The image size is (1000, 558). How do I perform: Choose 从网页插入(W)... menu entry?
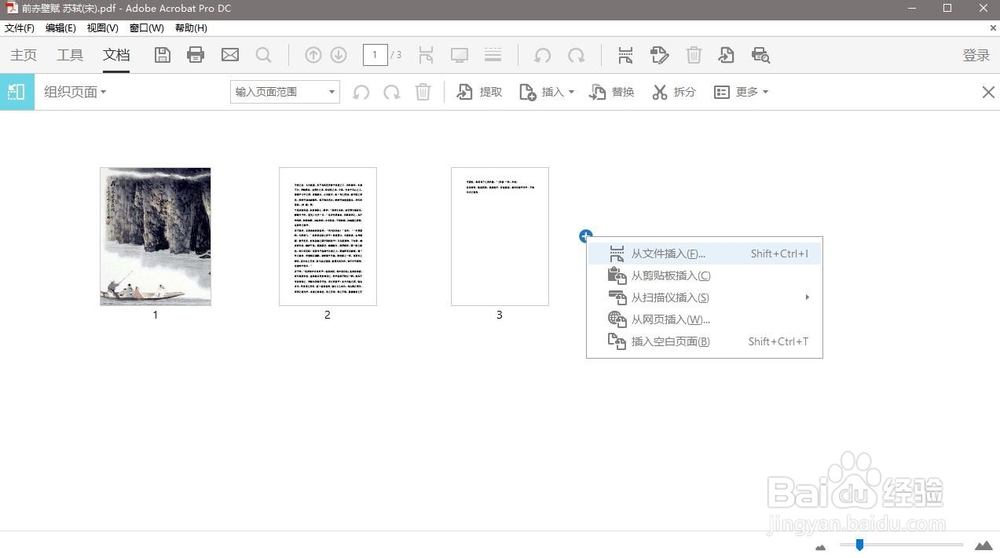(x=704, y=319)
